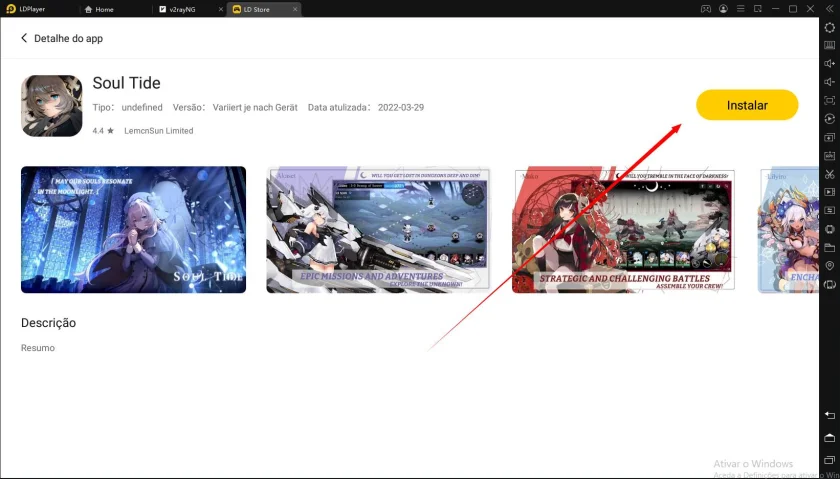
Task: Click the Resumo text
Action: [38, 348]
